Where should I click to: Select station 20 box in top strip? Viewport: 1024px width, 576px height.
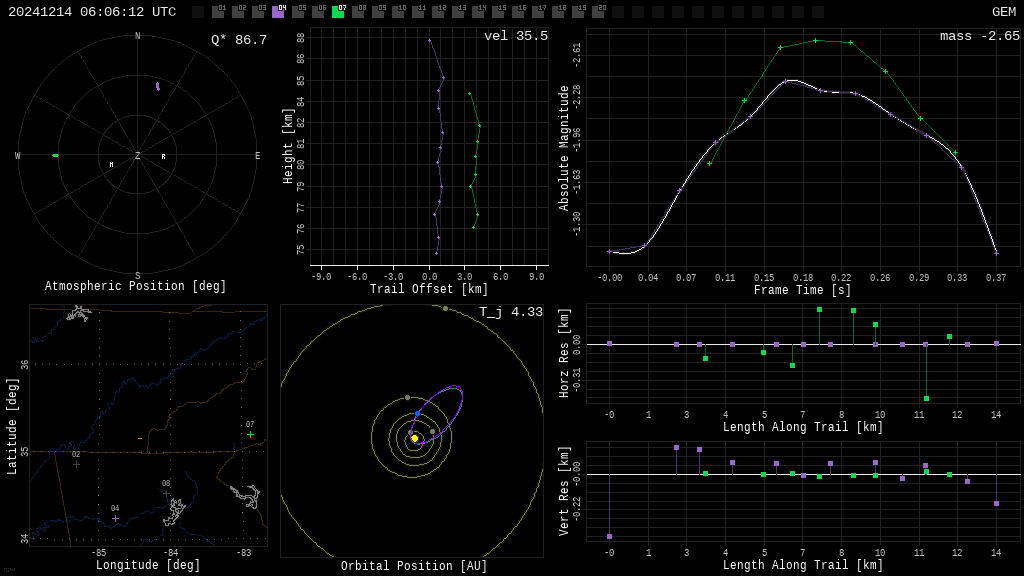coord(598,12)
